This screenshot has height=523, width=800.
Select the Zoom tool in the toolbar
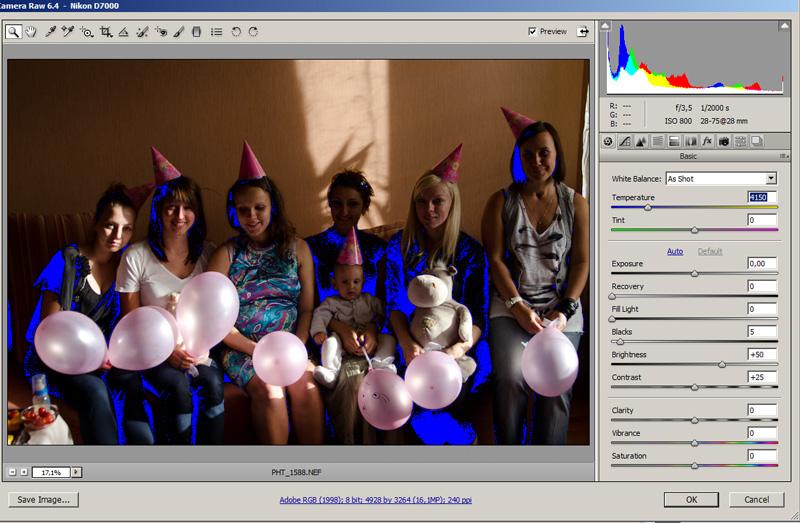click(13, 32)
